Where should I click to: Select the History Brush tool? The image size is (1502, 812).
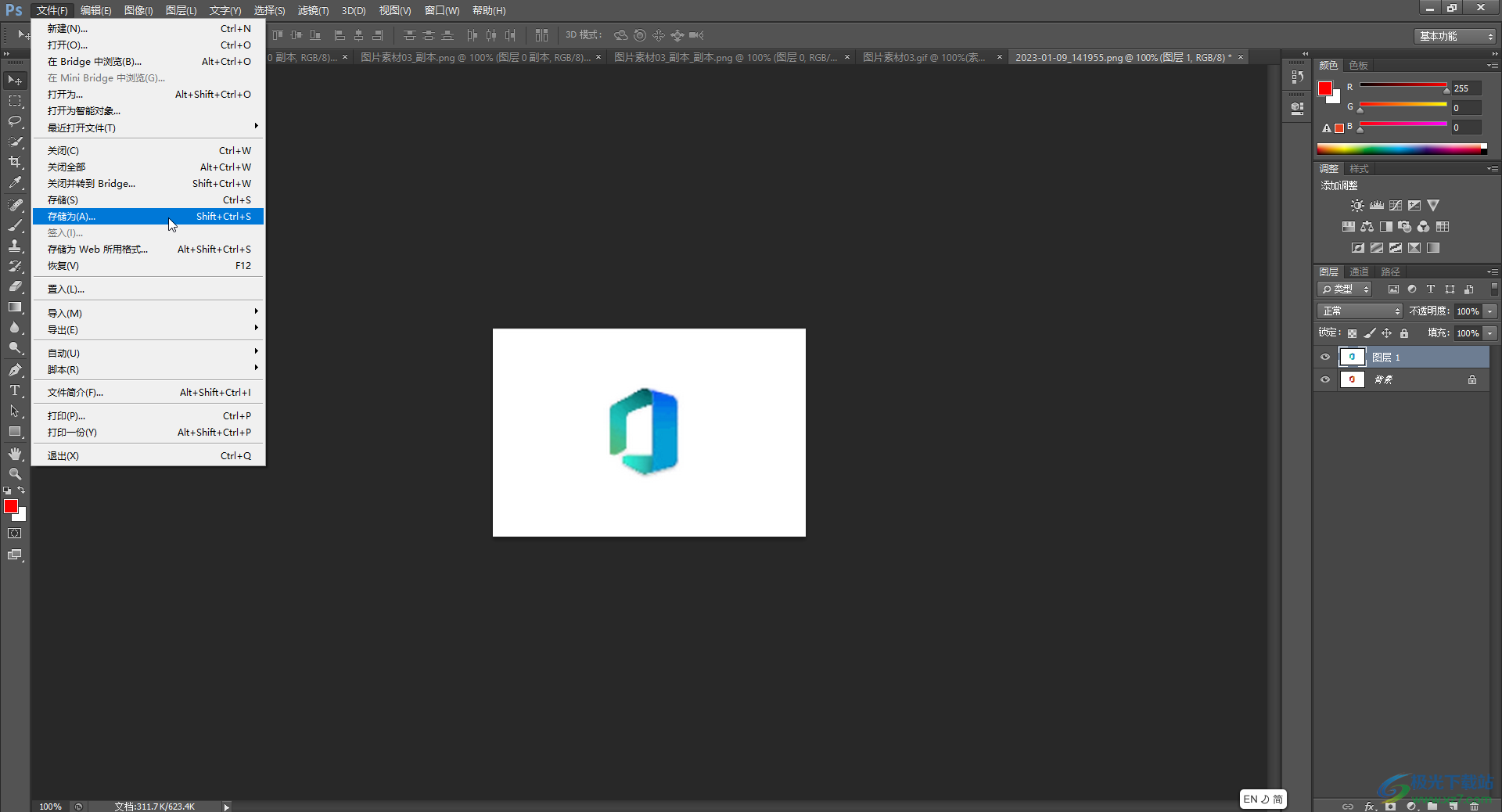[x=15, y=266]
